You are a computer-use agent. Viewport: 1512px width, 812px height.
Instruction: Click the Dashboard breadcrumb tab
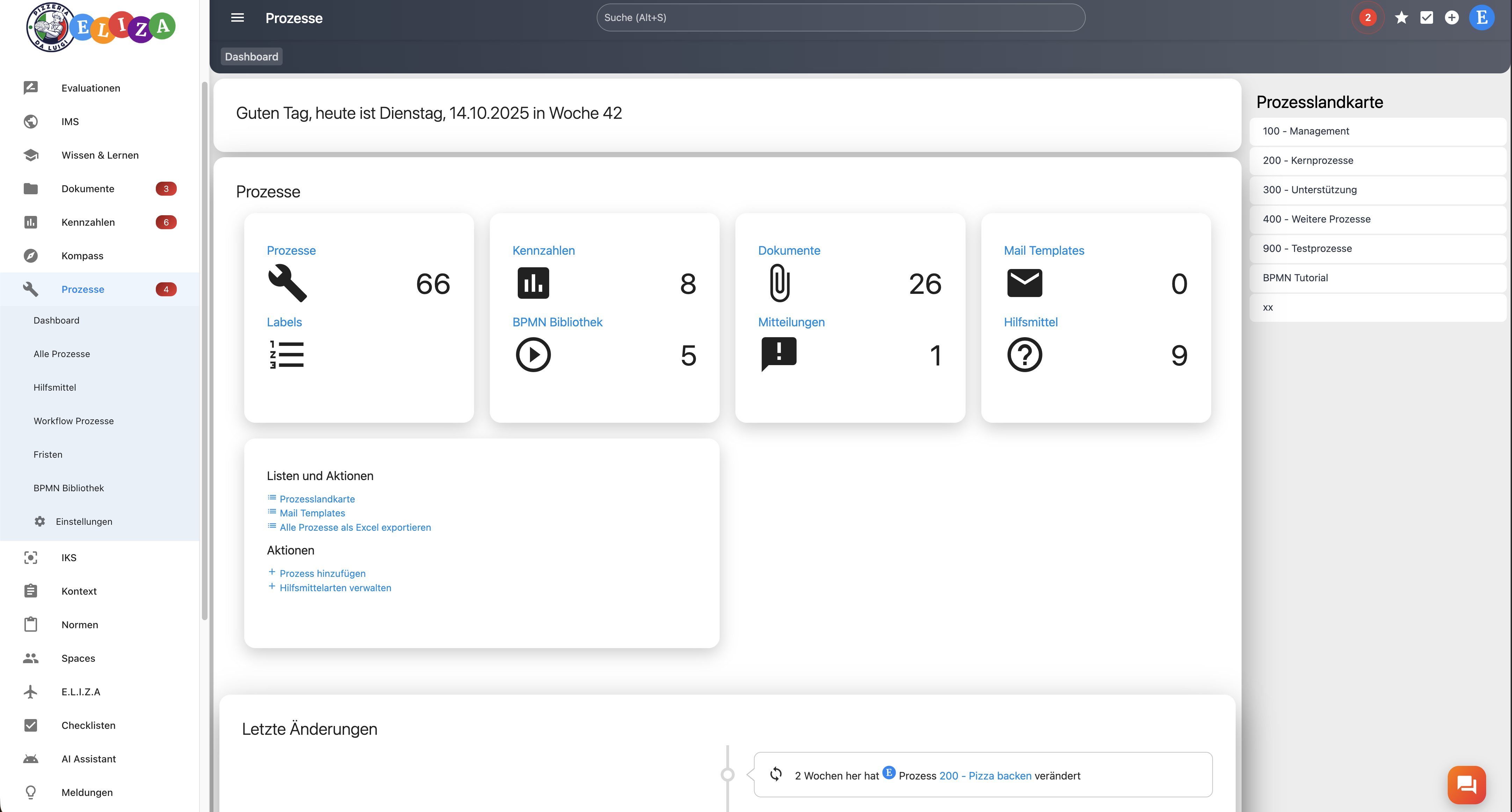coord(251,56)
